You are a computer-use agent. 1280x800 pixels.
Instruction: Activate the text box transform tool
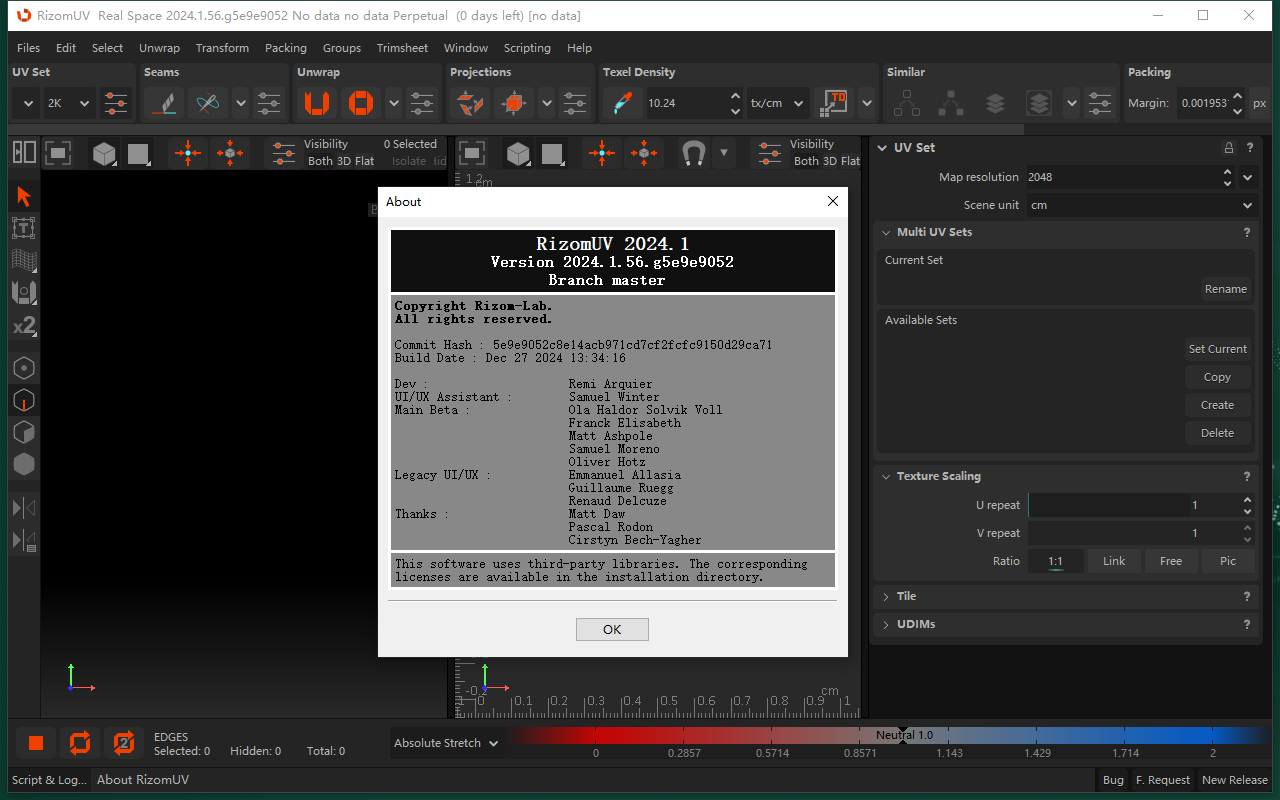click(24, 228)
